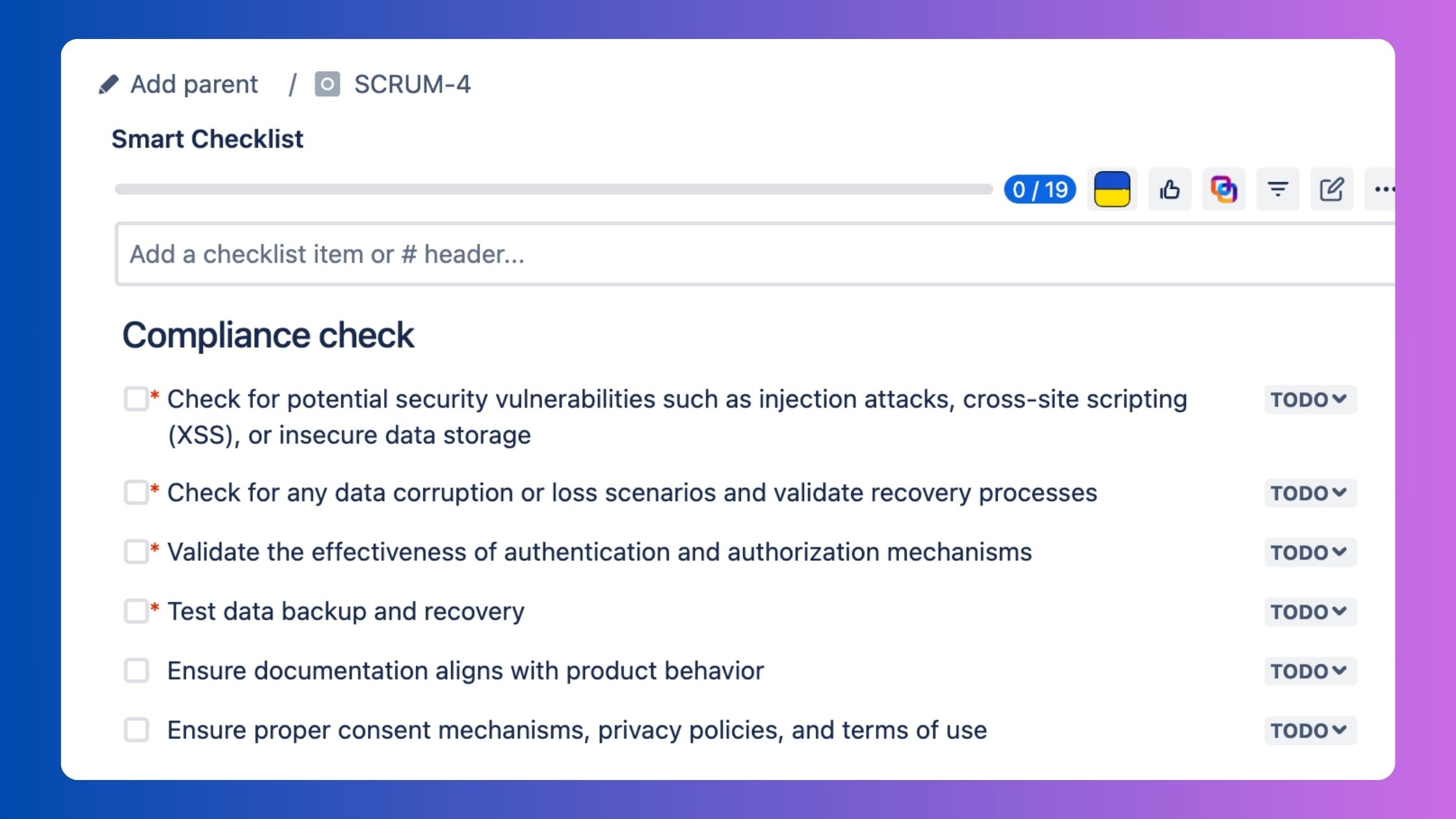Open TODO status dropdown for data corruption item
Image resolution: width=1456 pixels, height=819 pixels.
coord(1310,493)
